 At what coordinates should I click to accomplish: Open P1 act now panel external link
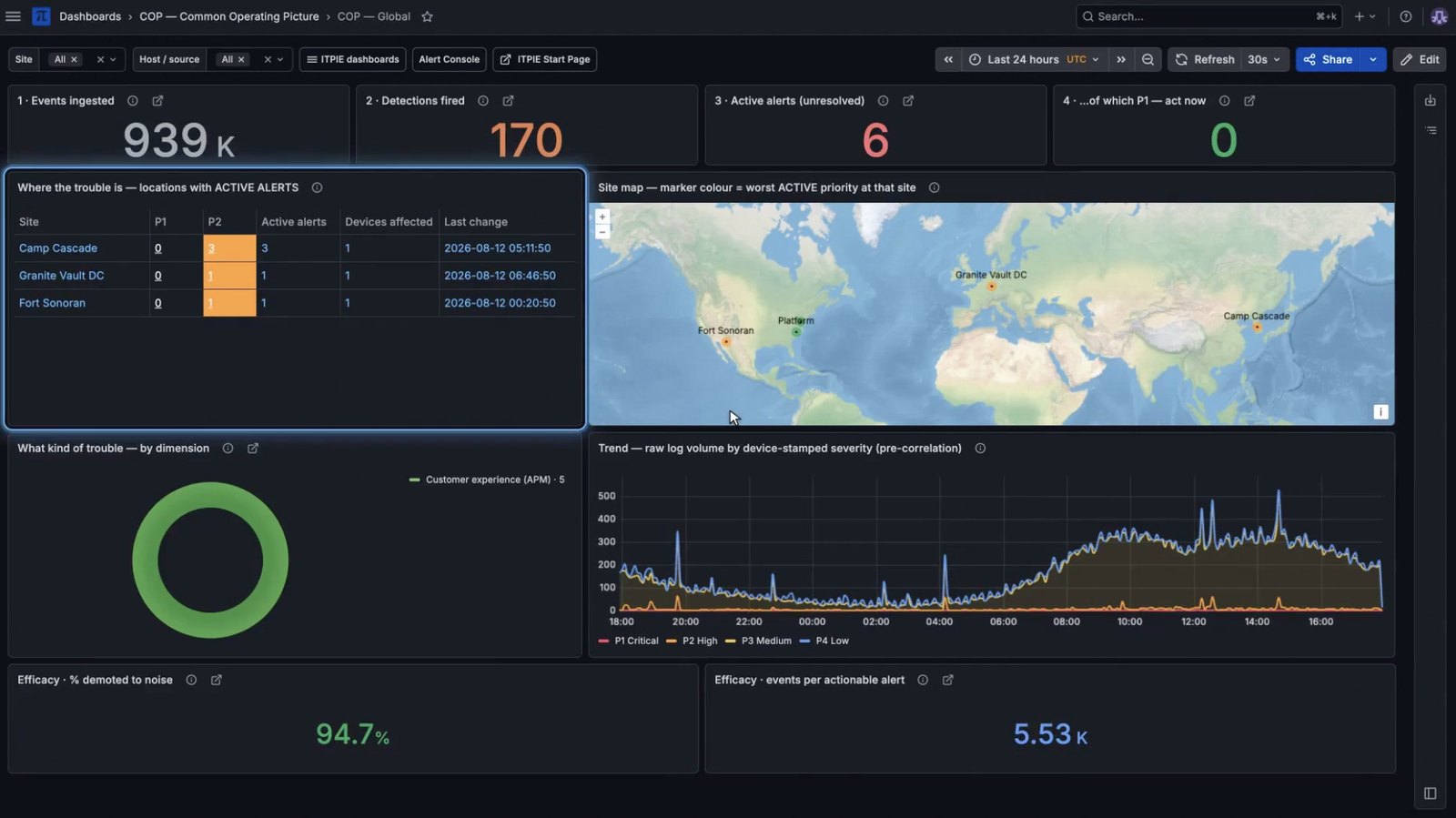click(x=1249, y=101)
